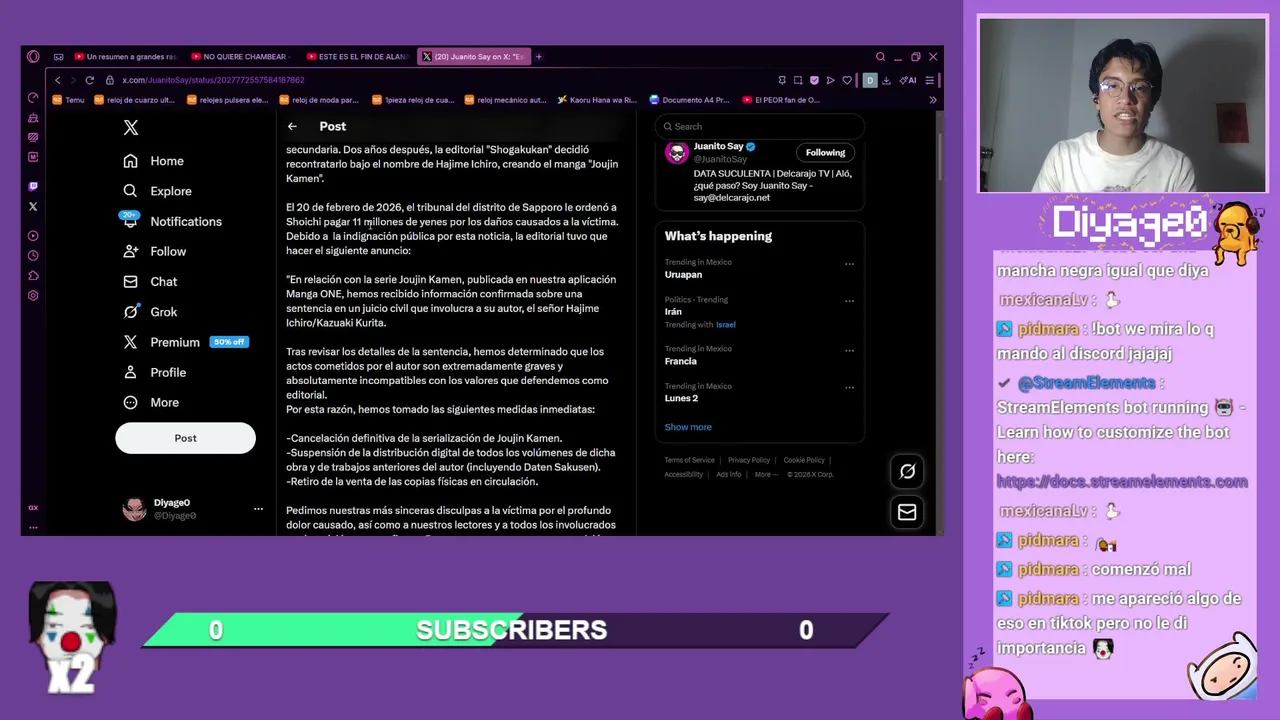The height and width of the screenshot is (720, 1280).
Task: Click the address bar URL
Action: [x=213, y=80]
